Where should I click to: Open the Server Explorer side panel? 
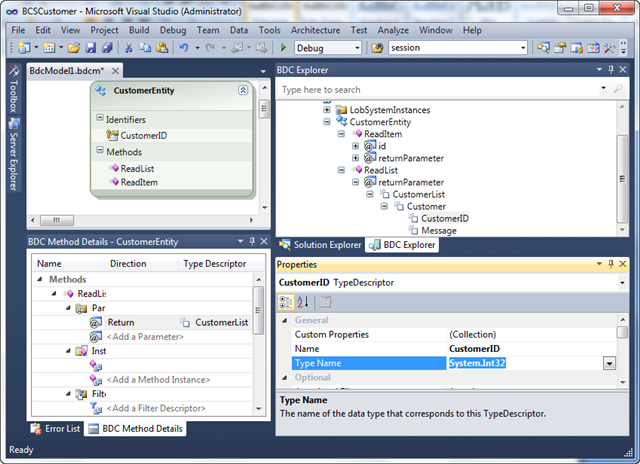pyautogui.click(x=13, y=155)
